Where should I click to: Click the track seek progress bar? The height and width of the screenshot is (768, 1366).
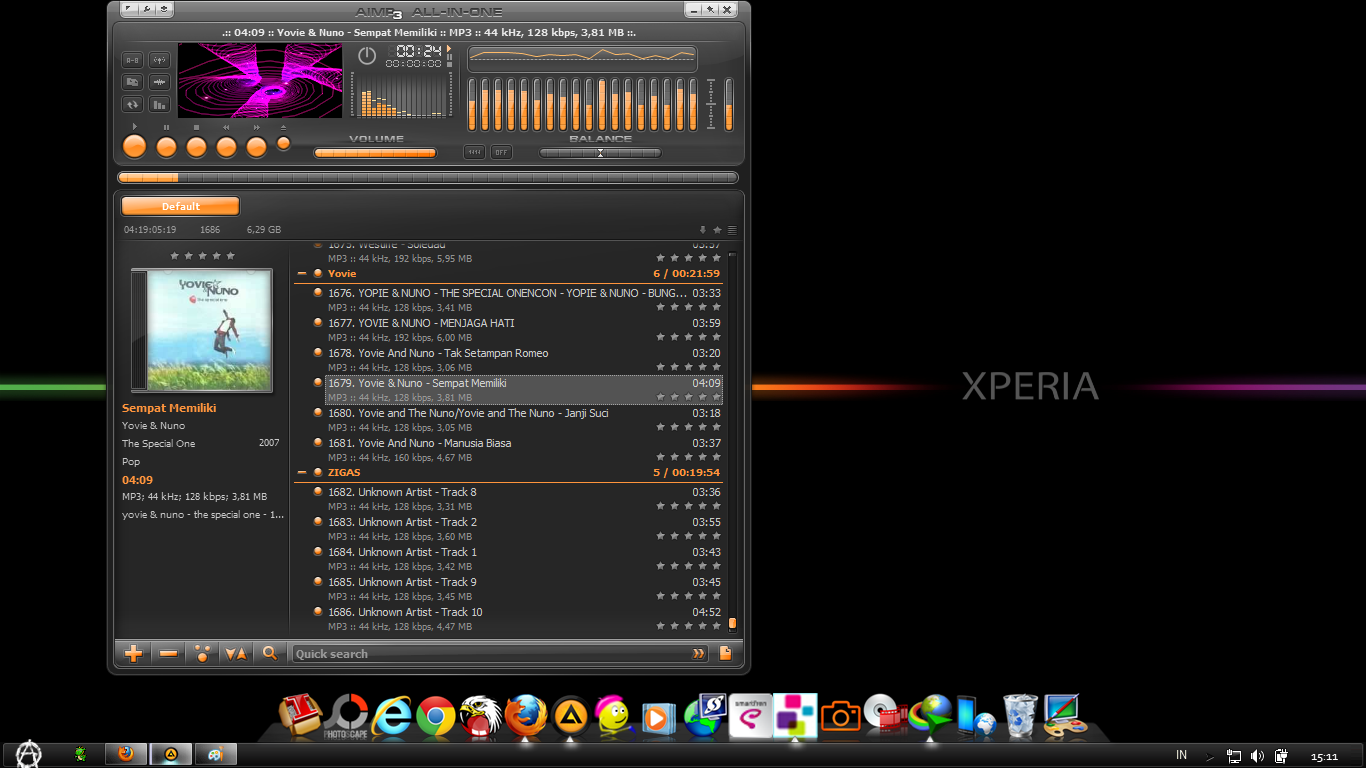(x=428, y=177)
